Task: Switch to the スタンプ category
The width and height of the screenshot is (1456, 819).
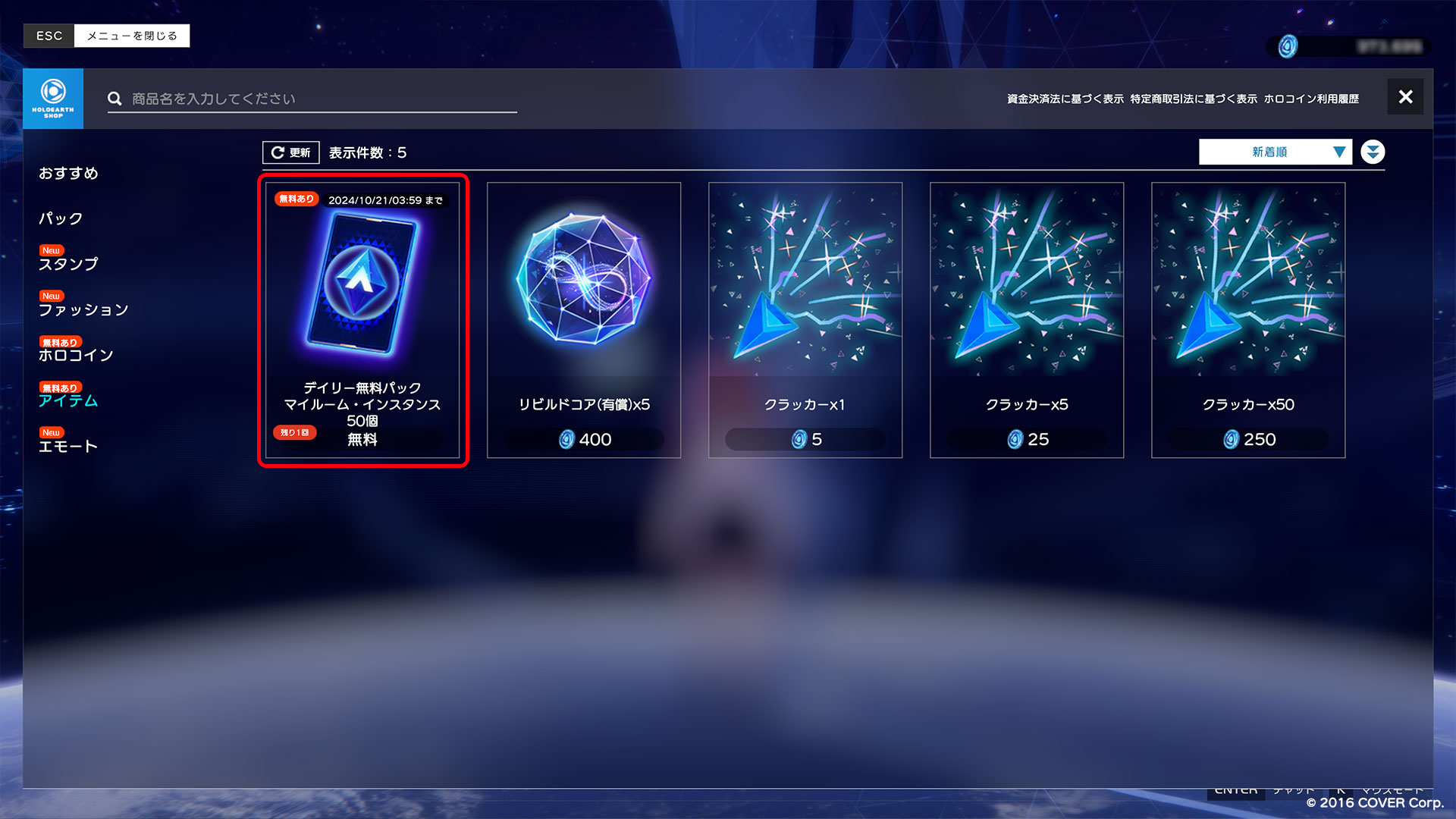Action: [x=68, y=264]
